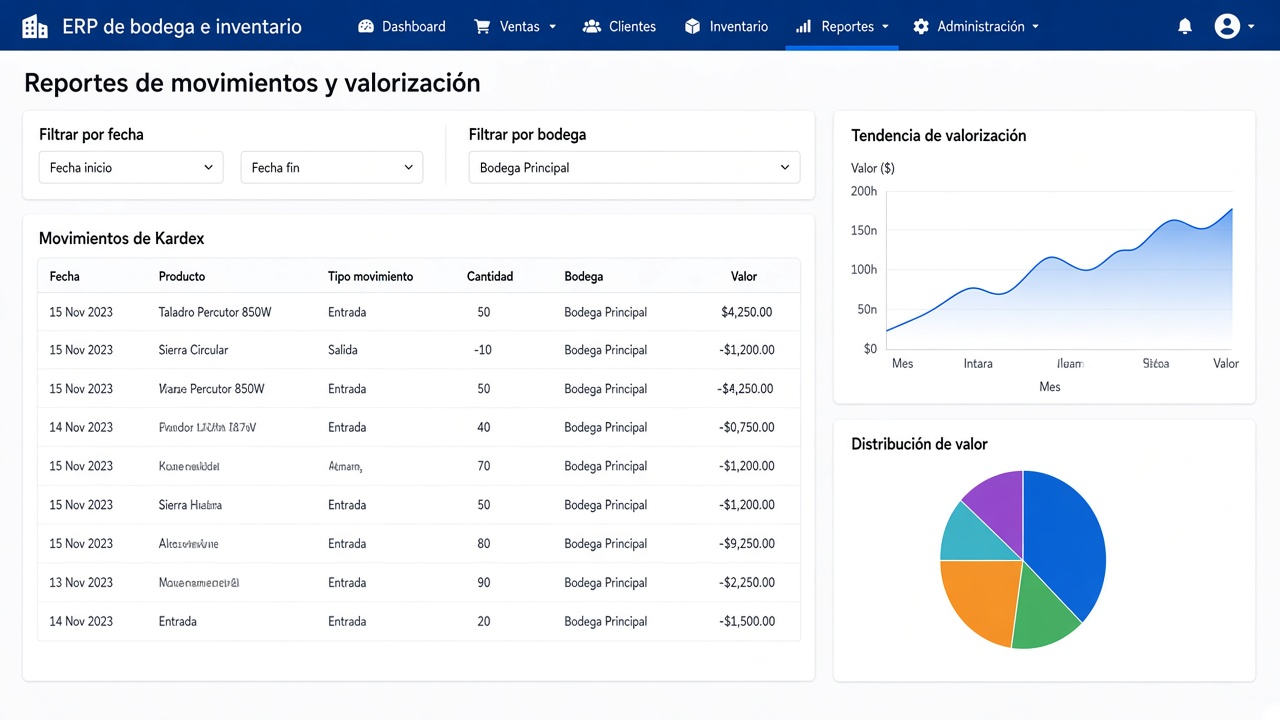Go to the Inventario menu item
Image resolution: width=1280 pixels, height=720 pixels.
point(739,27)
